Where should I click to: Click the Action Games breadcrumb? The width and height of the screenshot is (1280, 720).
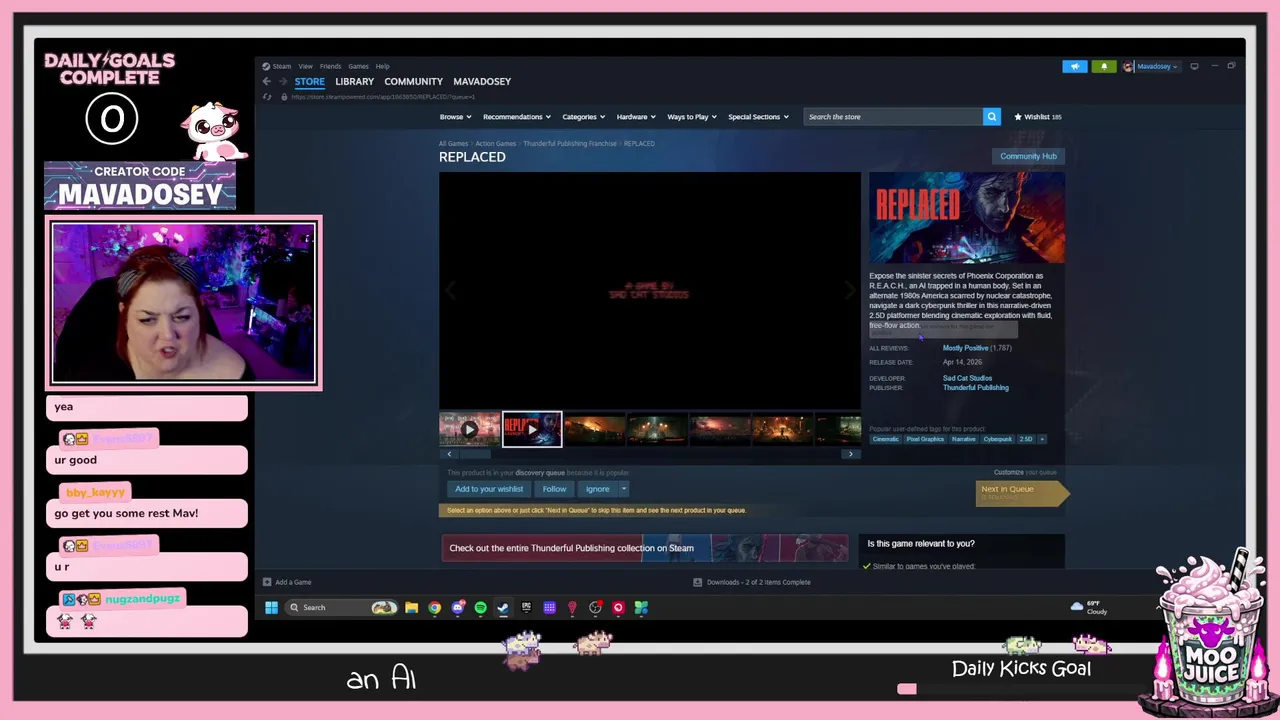pos(495,144)
